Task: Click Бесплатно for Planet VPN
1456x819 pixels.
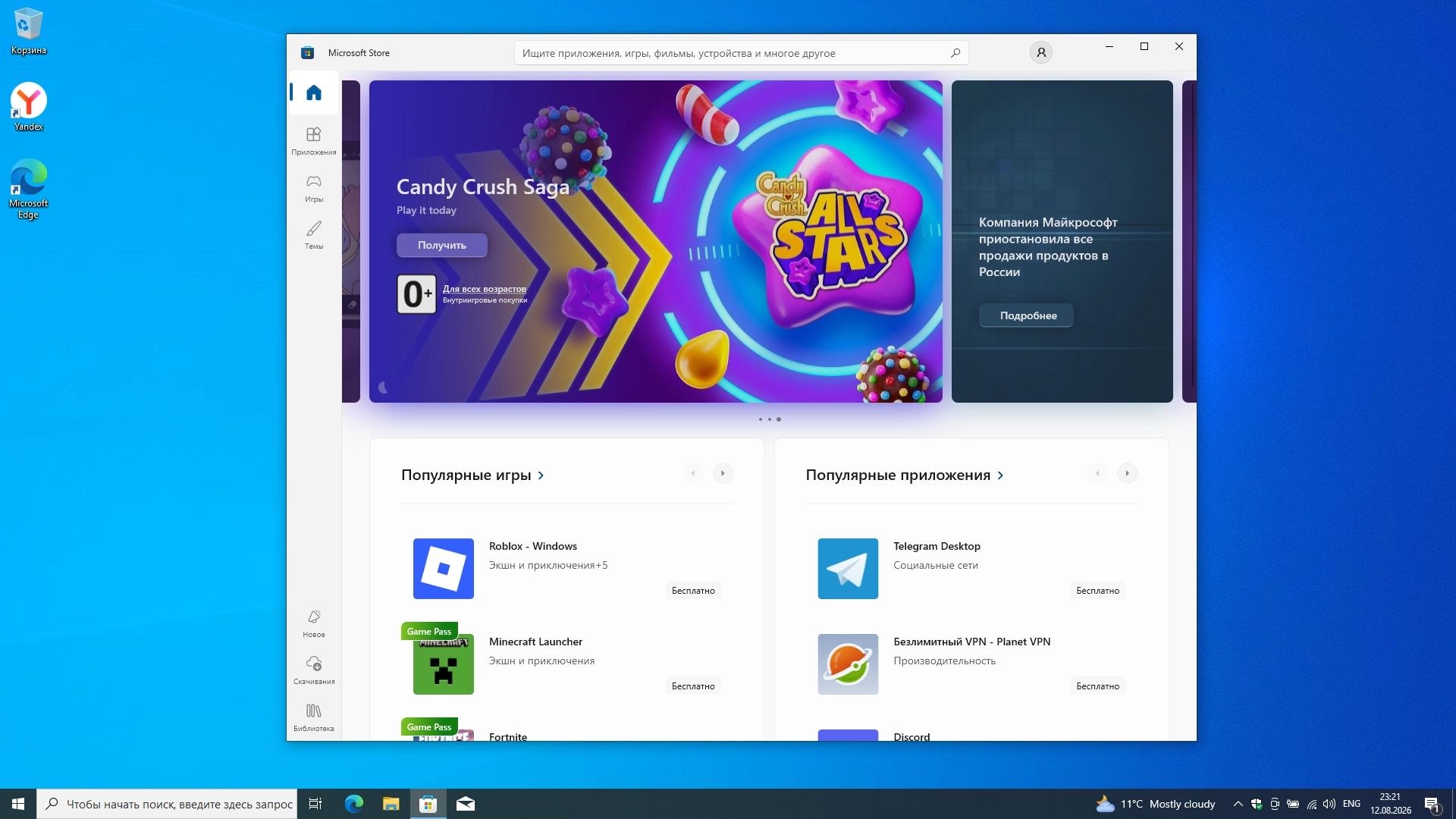Action: 1097,686
